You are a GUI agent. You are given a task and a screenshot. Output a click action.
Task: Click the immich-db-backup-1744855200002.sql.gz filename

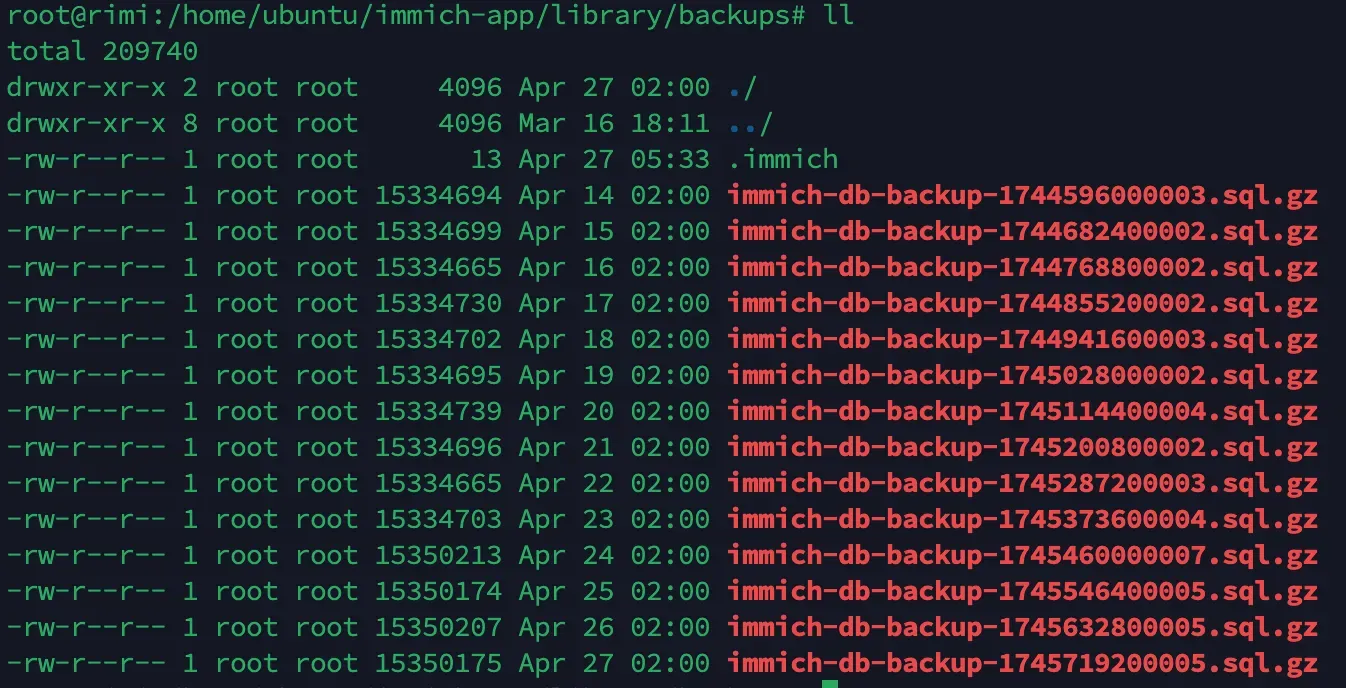(x=1022, y=304)
